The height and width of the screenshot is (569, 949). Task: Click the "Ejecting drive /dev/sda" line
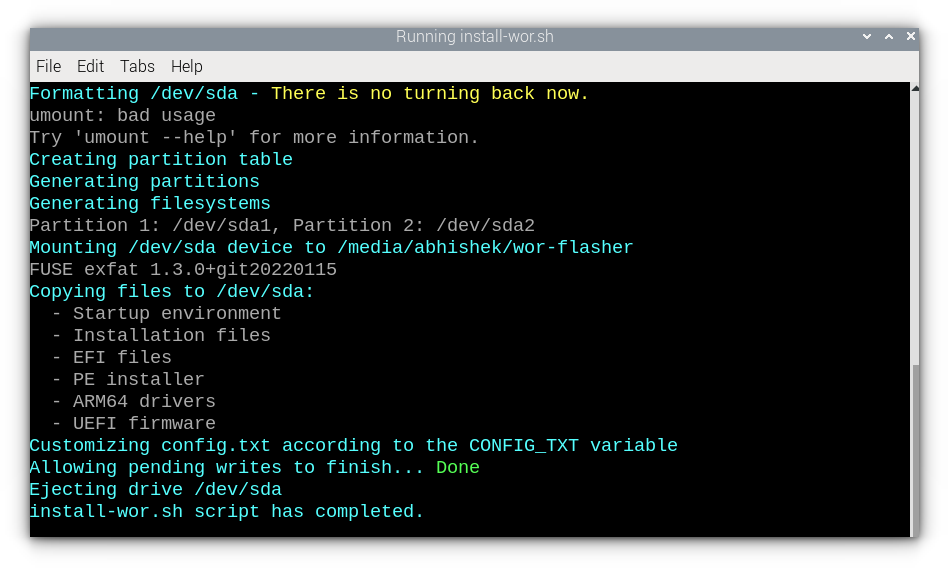155,489
